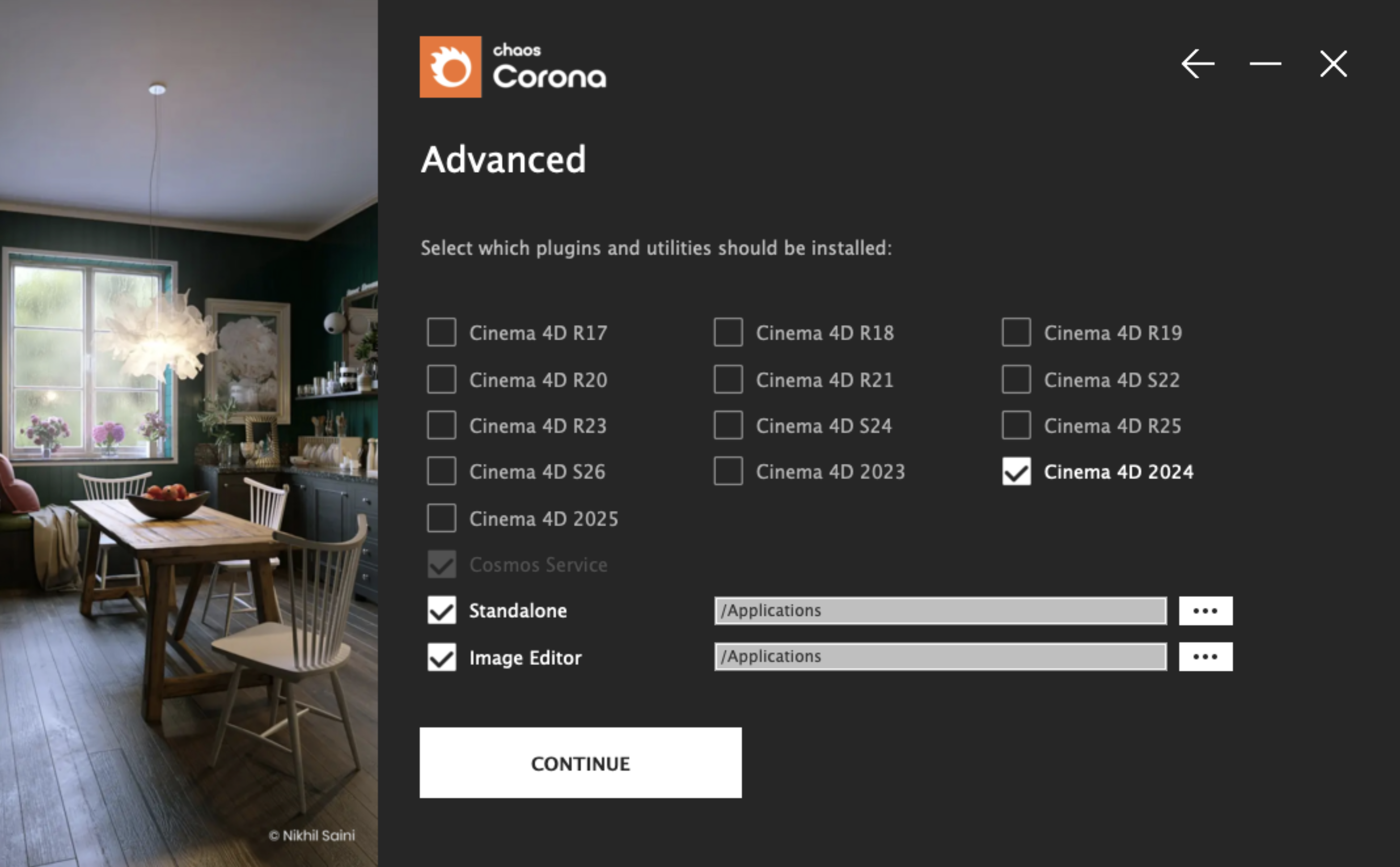Enable the Cinema 4D R17 checkbox
This screenshot has height=867, width=1400.
coord(442,332)
